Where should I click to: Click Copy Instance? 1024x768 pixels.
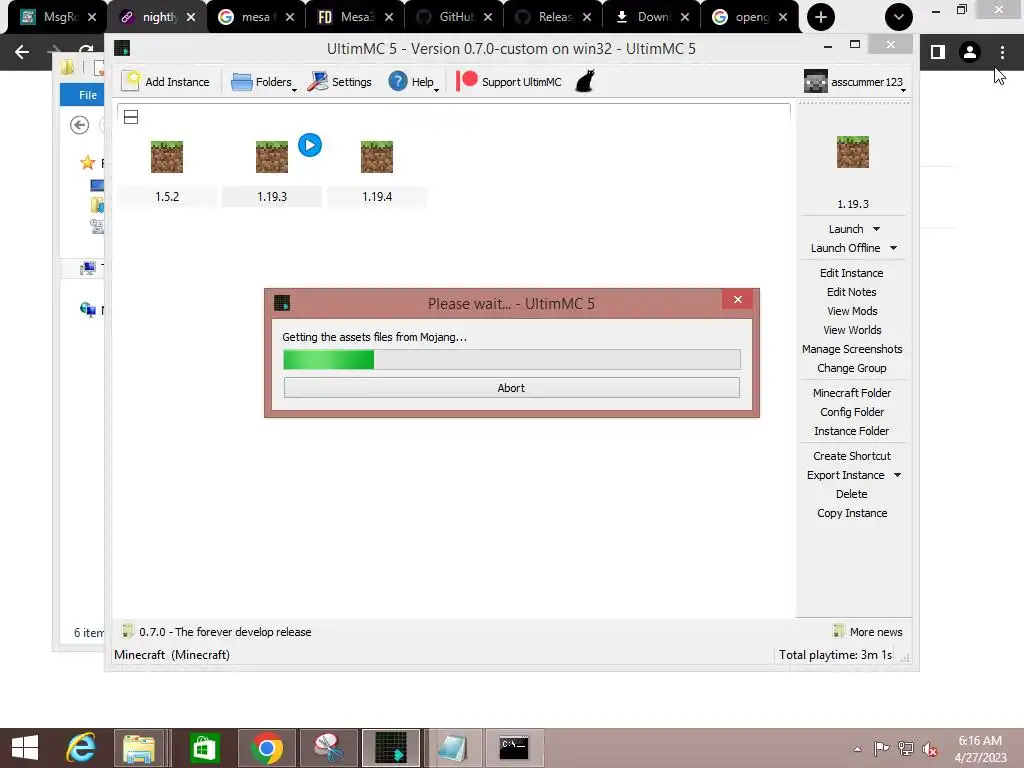click(x=852, y=513)
